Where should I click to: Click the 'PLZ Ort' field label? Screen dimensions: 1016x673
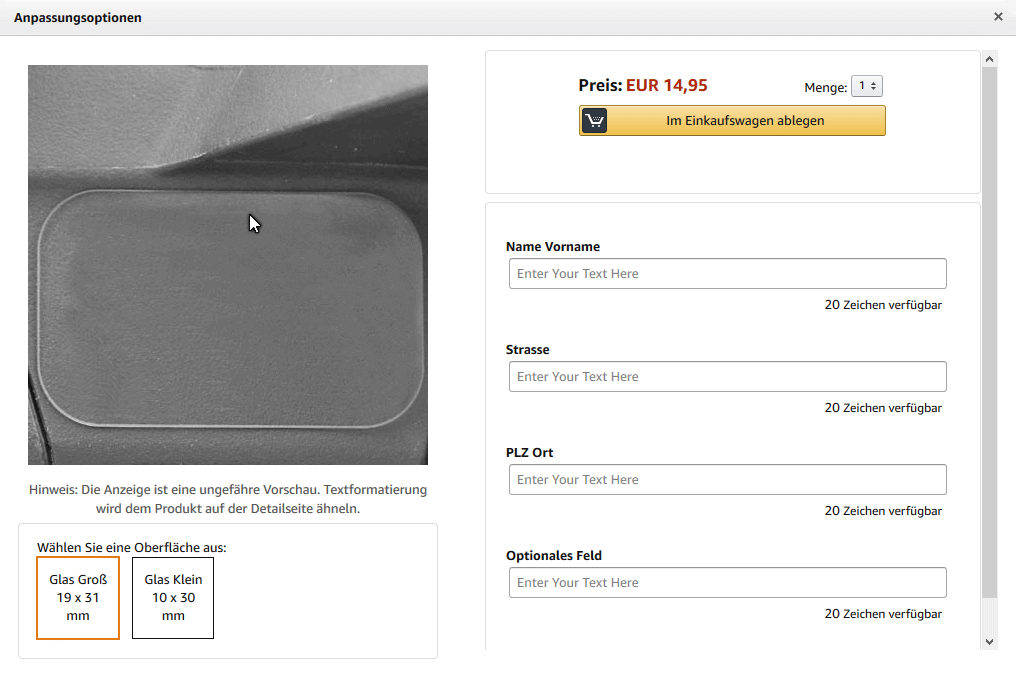[530, 453]
